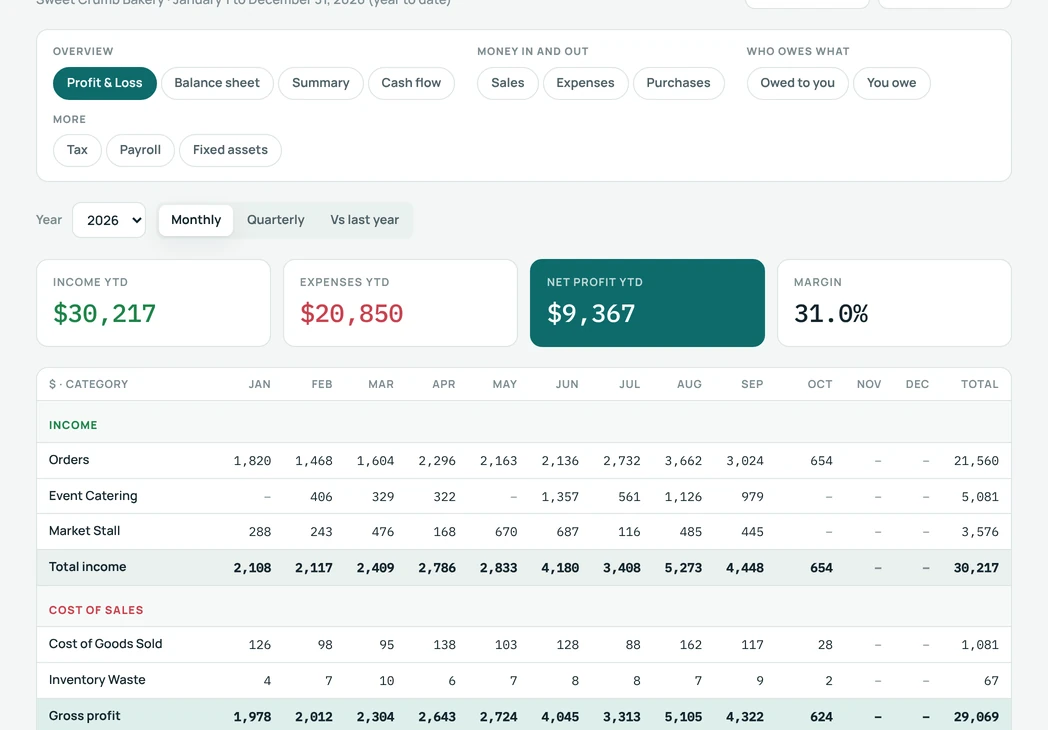Select the Monthly view toggle
Viewport: 1048px width, 730px height.
pos(196,220)
